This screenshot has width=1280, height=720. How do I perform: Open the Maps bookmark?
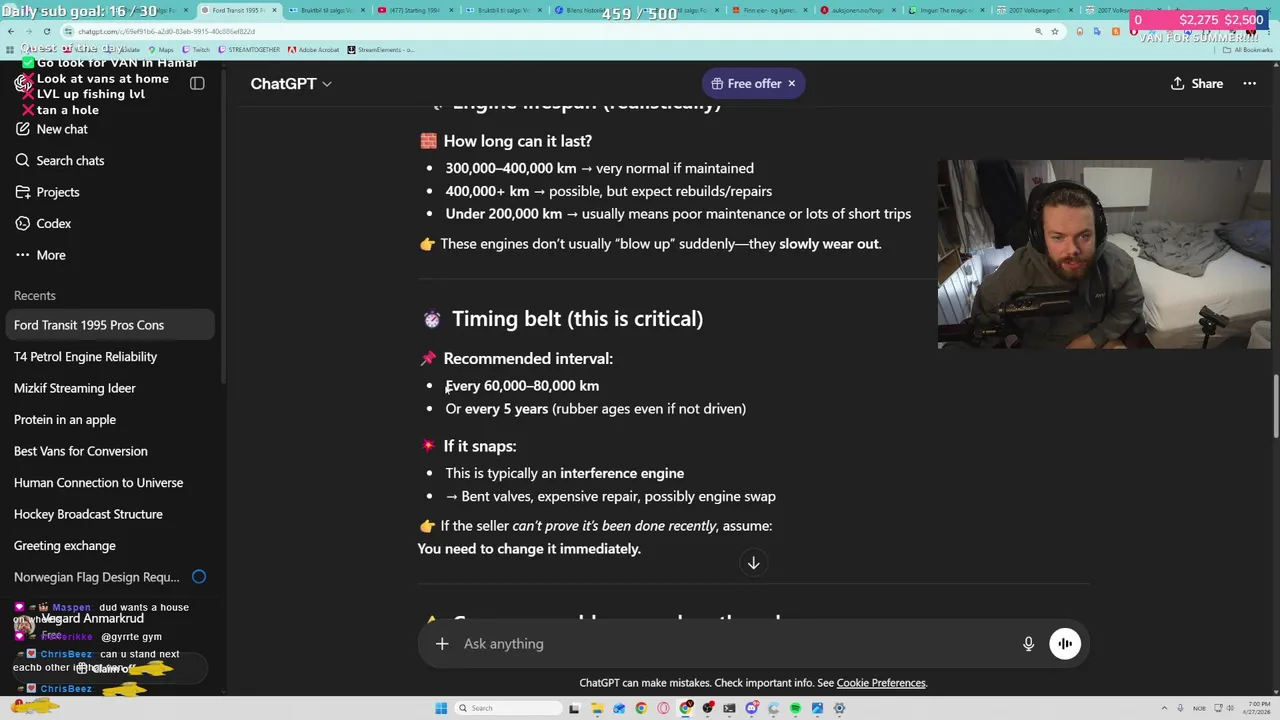click(x=160, y=49)
